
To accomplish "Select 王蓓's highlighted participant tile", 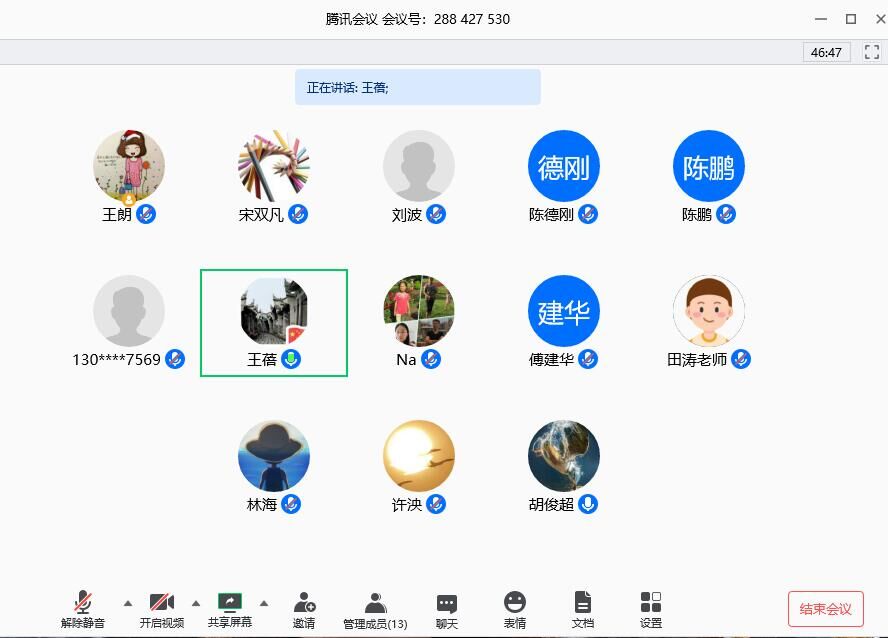I will tap(274, 322).
